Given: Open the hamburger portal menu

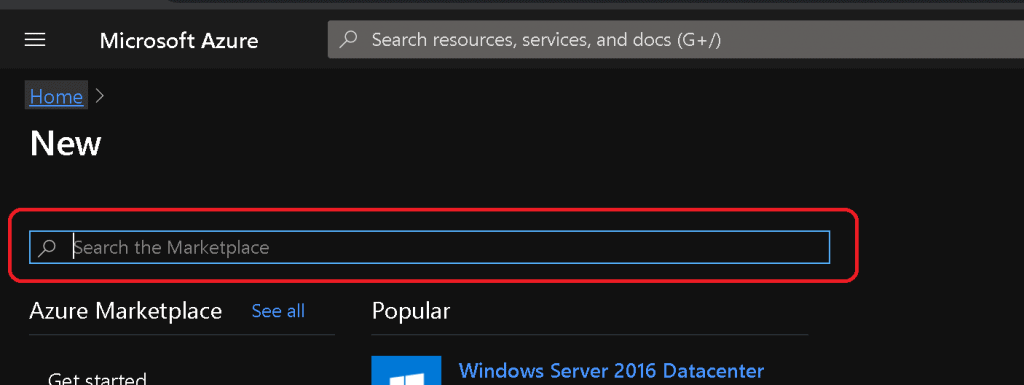Looking at the screenshot, I should pos(35,40).
